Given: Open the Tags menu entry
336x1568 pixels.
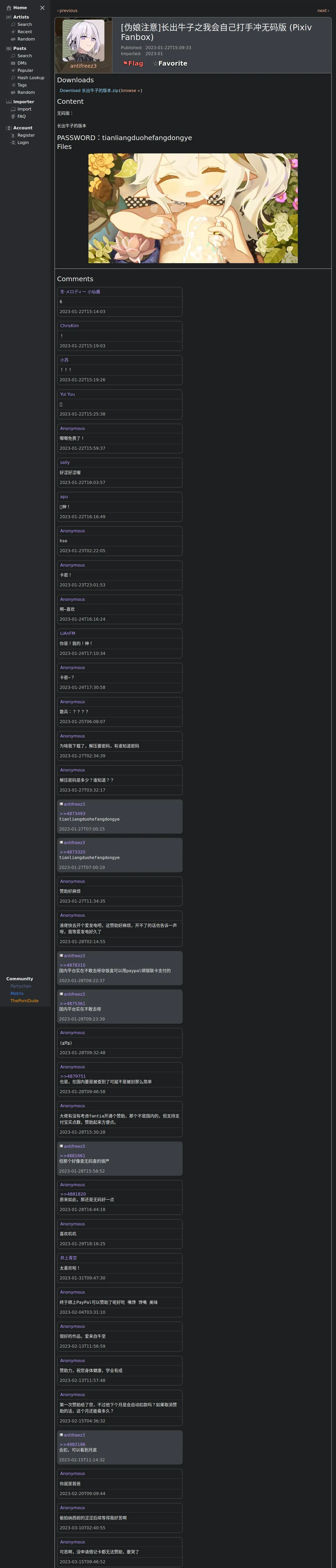Looking at the screenshot, I should click(22, 85).
